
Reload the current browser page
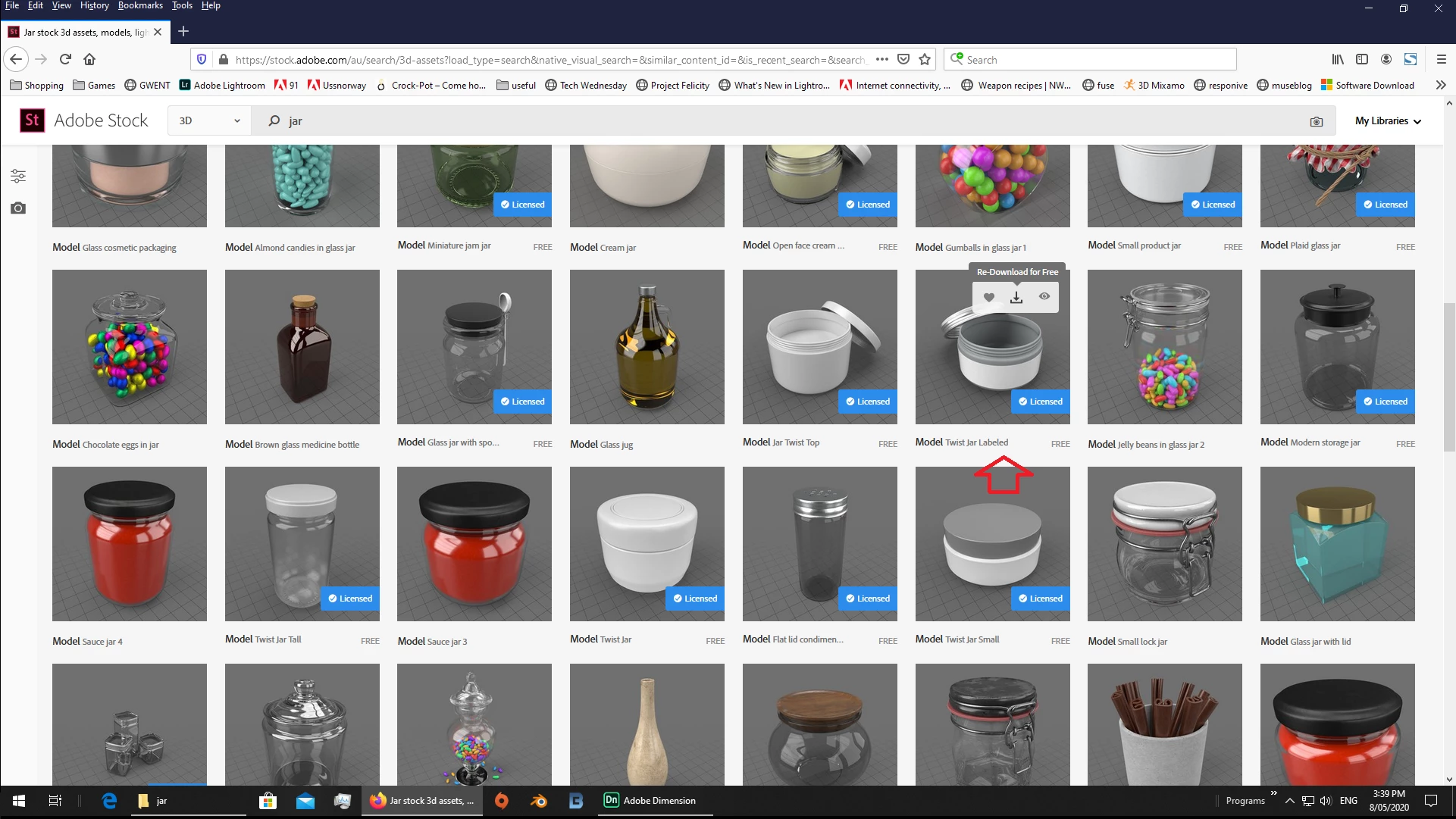click(65, 59)
